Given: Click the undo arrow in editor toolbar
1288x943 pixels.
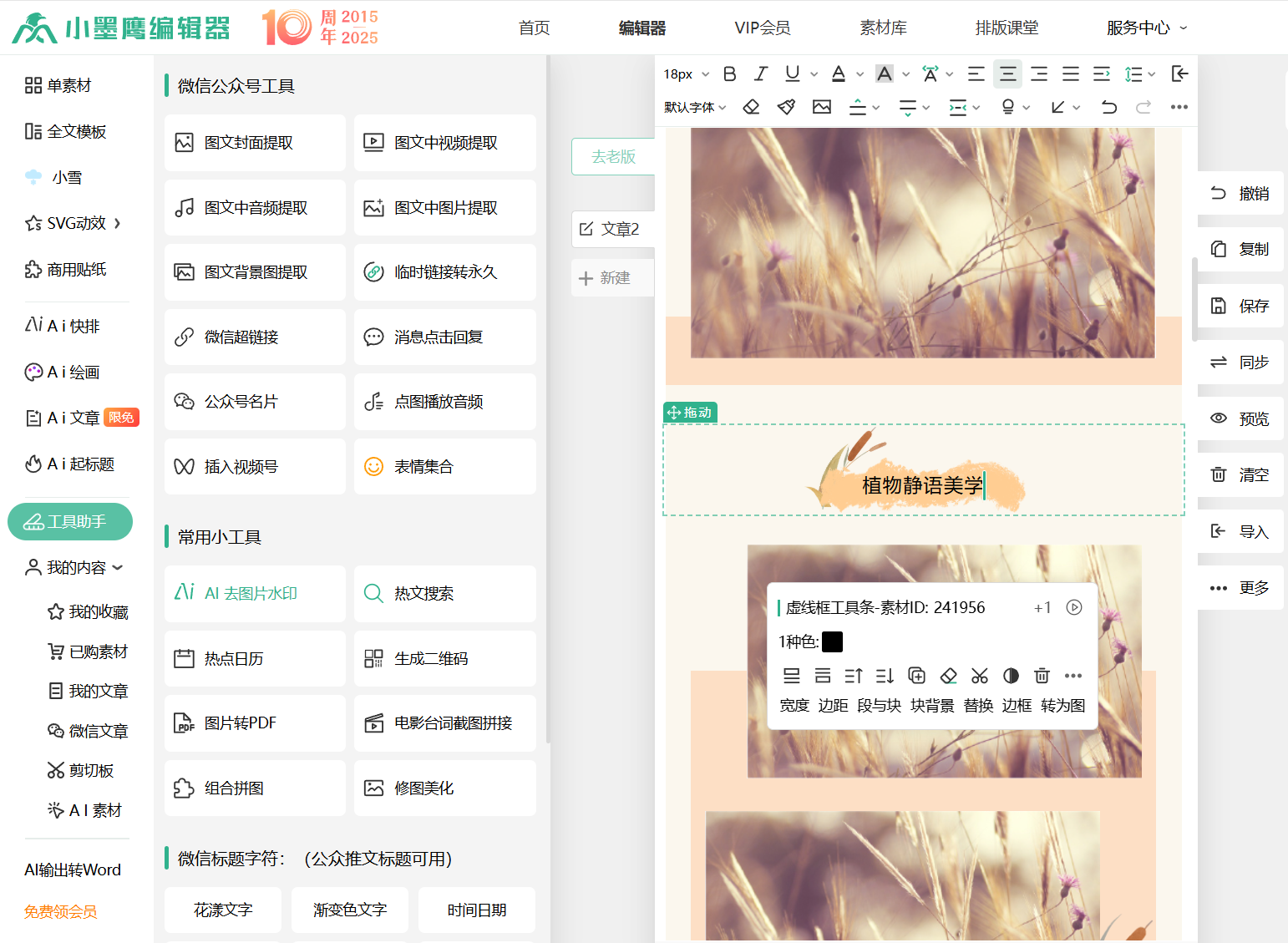Looking at the screenshot, I should pos(1108,107).
